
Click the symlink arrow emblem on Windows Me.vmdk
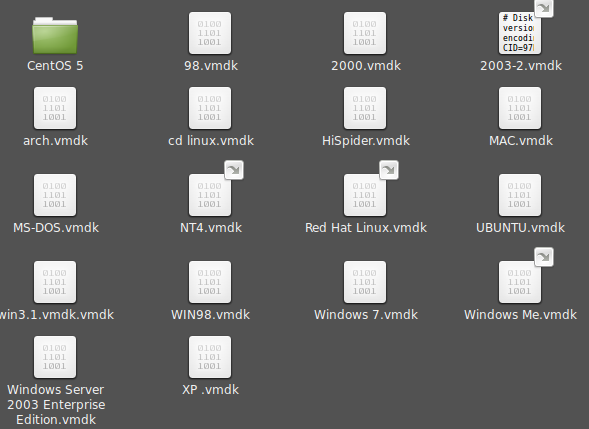[544, 257]
